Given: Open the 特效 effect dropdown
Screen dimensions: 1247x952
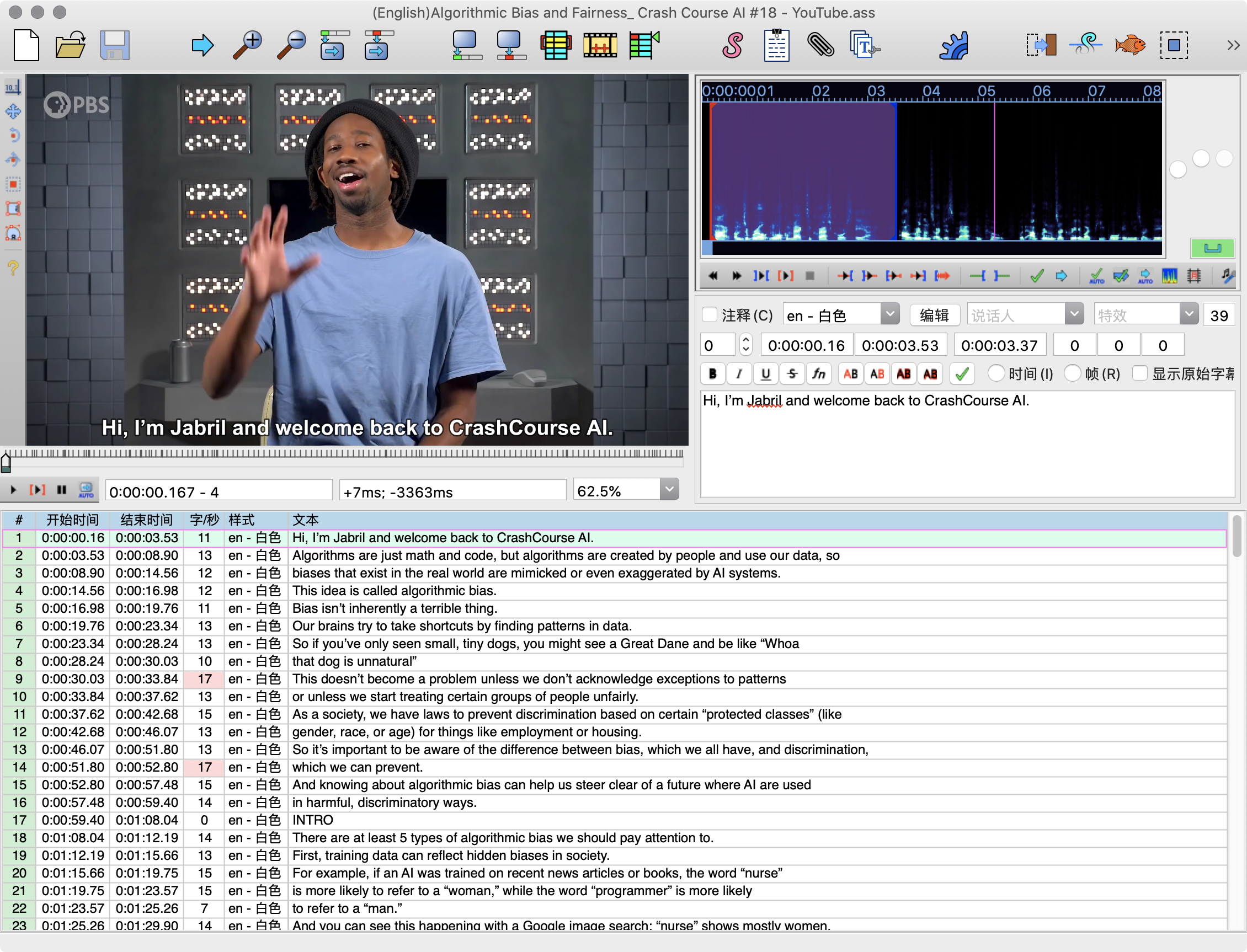Looking at the screenshot, I should pyautogui.click(x=1189, y=314).
